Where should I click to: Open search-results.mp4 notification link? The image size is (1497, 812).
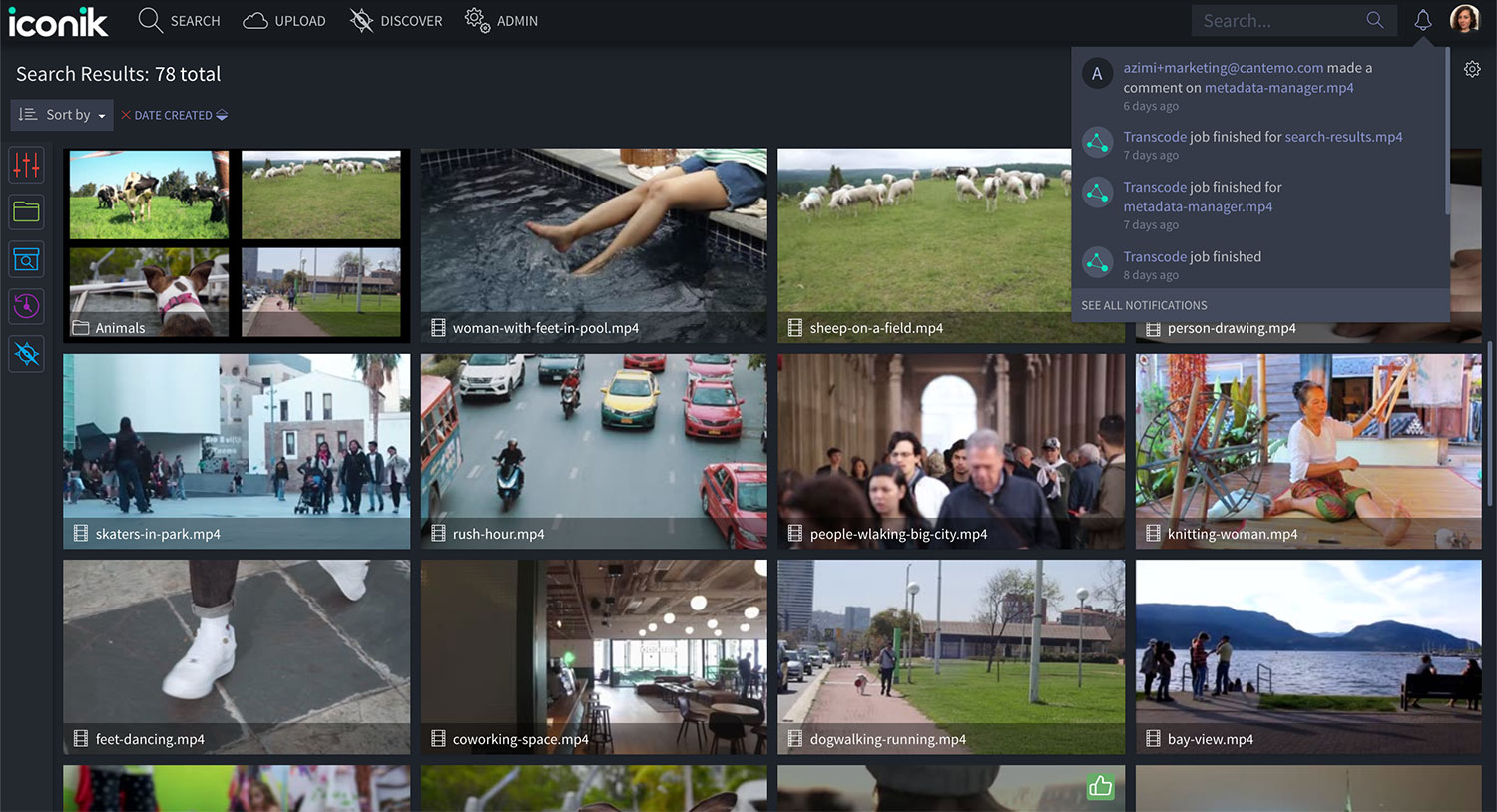1344,137
